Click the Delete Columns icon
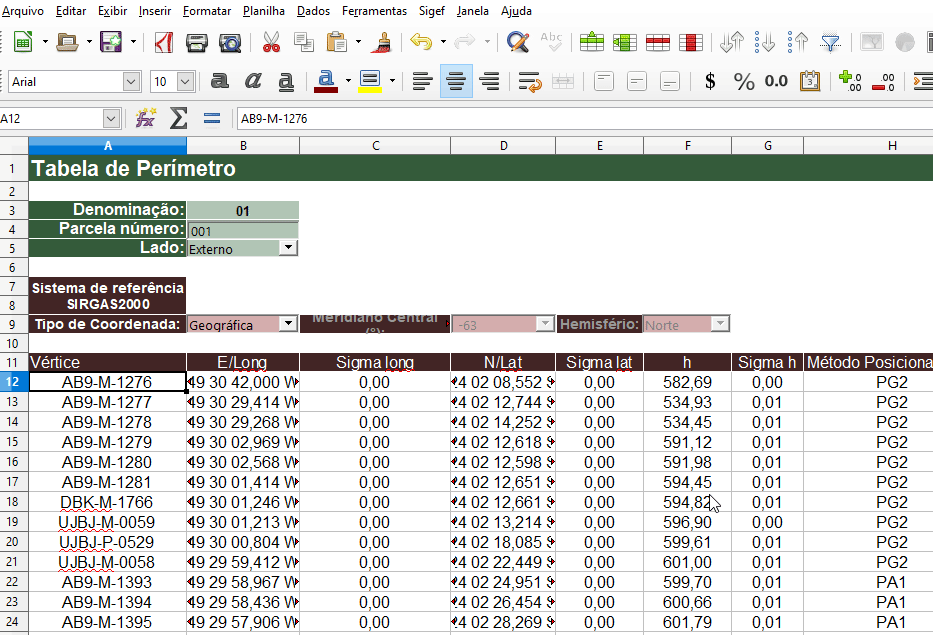933x635 pixels. click(691, 42)
